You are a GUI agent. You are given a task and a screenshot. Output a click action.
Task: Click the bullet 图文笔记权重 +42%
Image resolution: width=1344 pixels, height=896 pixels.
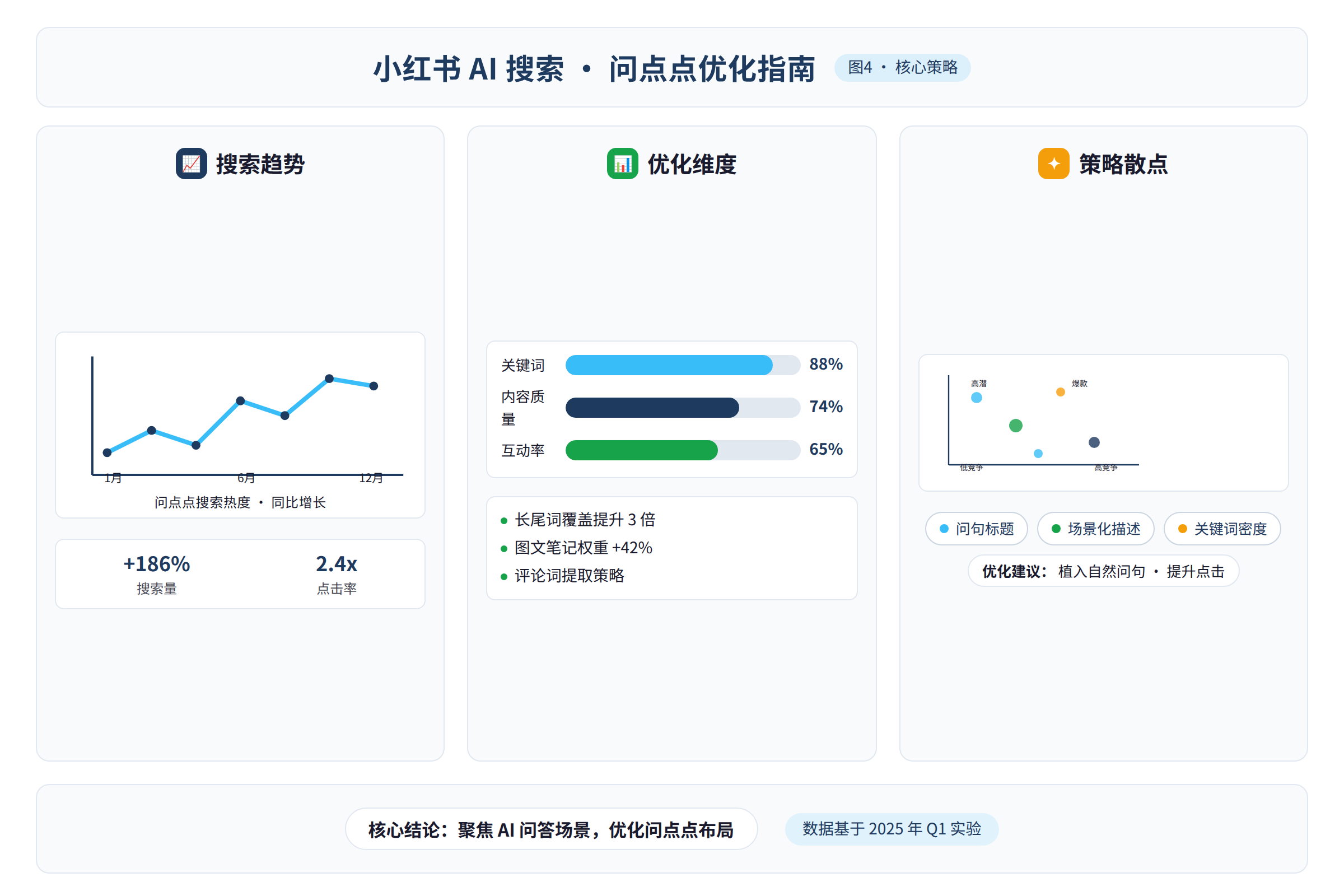584,548
